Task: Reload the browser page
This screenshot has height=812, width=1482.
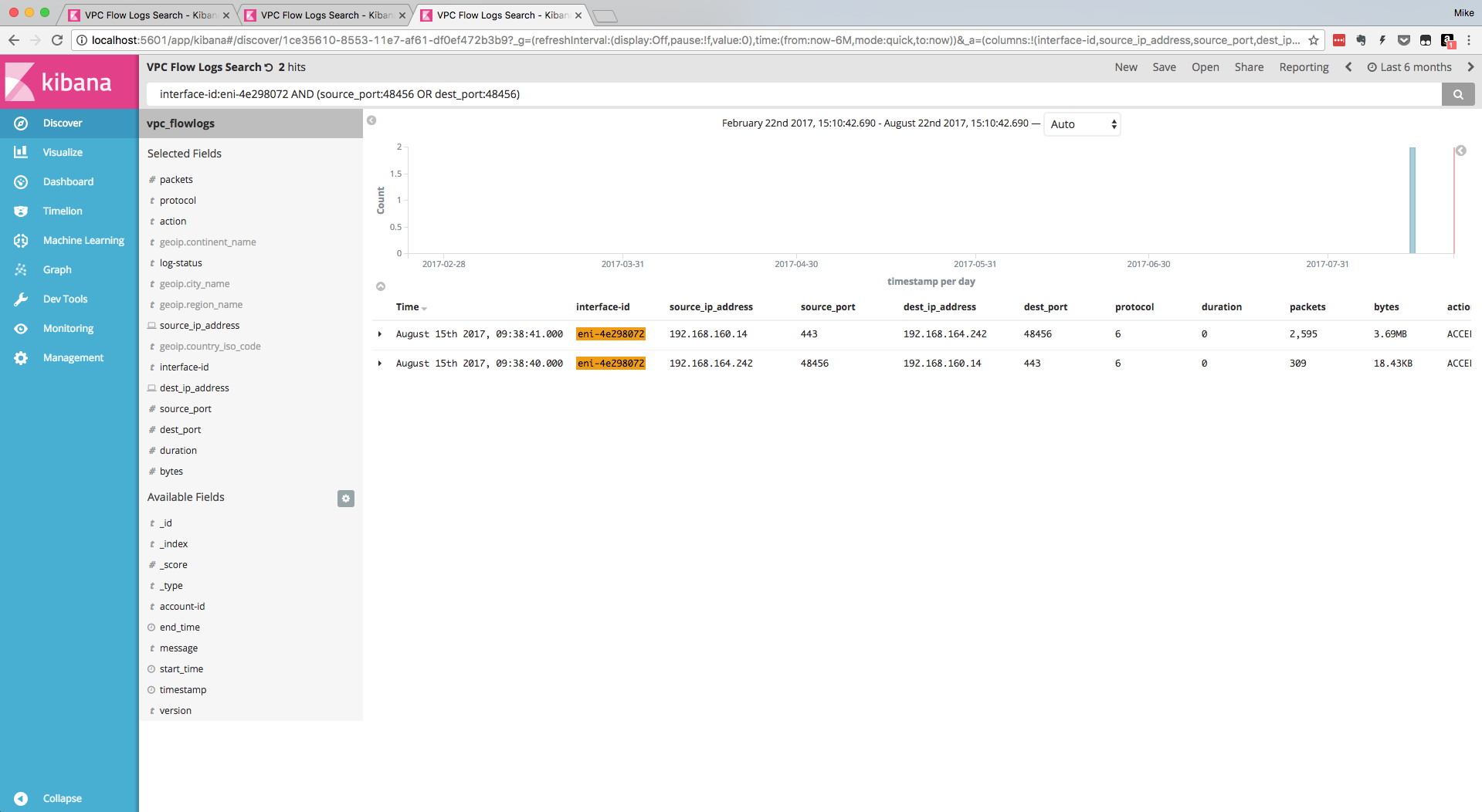Action: coord(57,40)
